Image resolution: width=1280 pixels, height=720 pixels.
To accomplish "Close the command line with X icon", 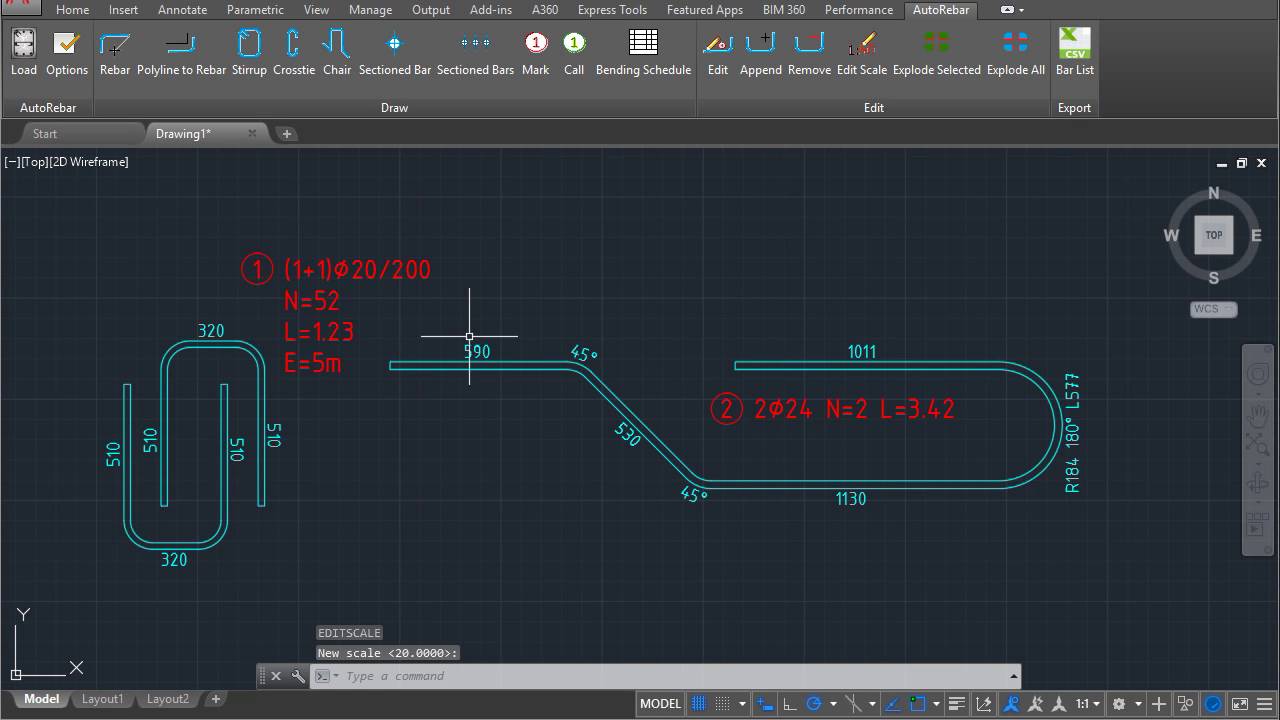I will (x=276, y=676).
